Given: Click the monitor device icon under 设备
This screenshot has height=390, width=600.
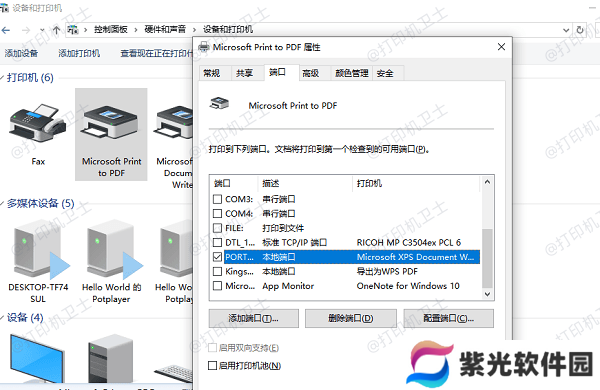Looking at the screenshot, I should pos(36,359).
